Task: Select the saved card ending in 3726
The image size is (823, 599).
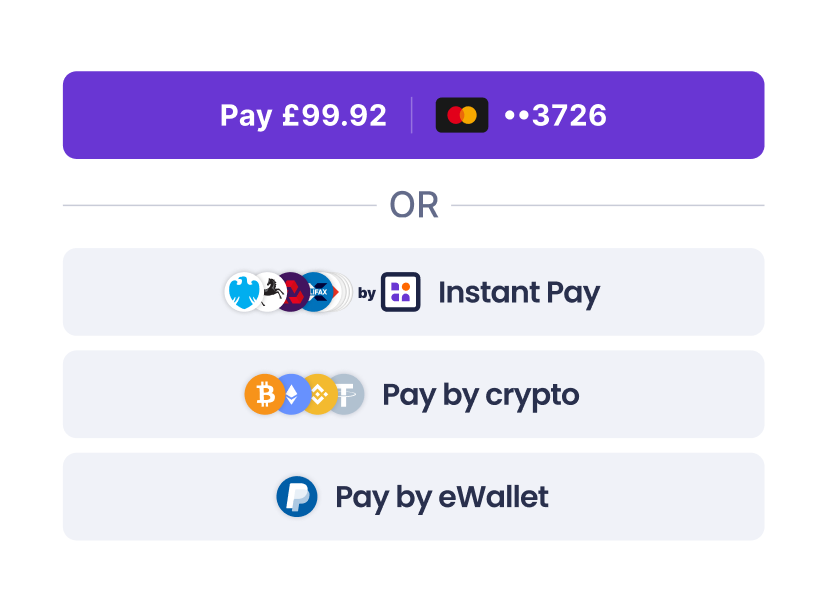Action: point(555,115)
